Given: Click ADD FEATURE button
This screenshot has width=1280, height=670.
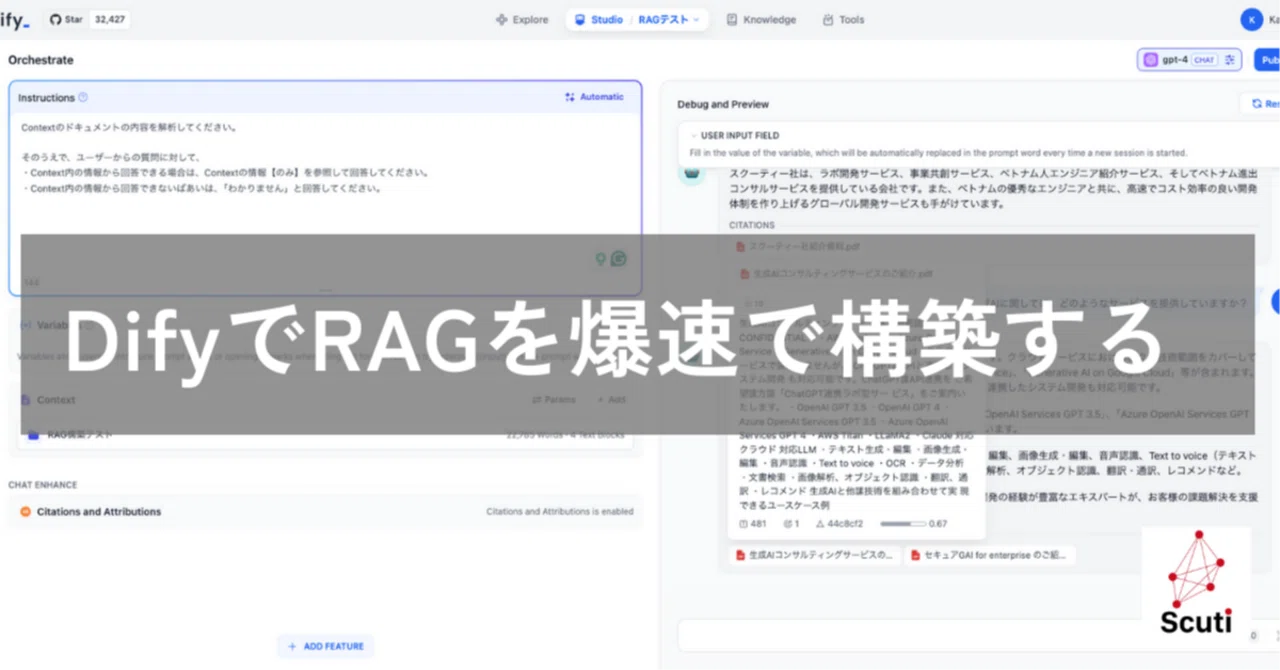Looking at the screenshot, I should [x=326, y=646].
